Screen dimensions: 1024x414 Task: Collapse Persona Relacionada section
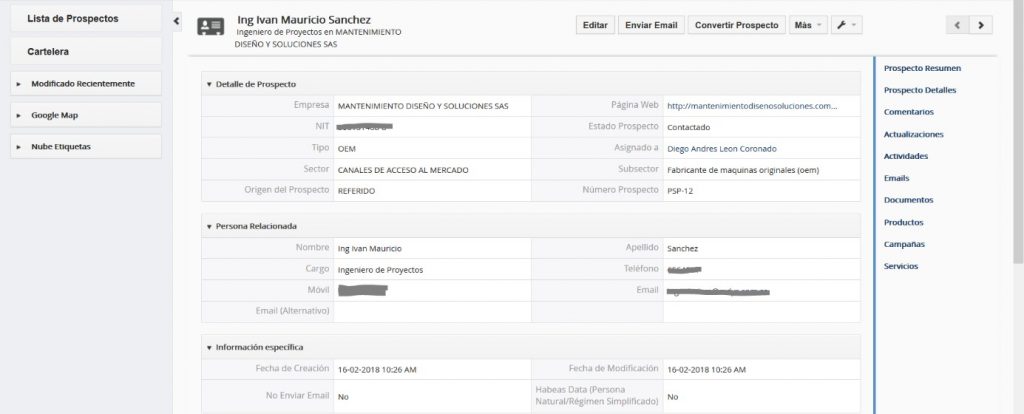click(x=209, y=226)
